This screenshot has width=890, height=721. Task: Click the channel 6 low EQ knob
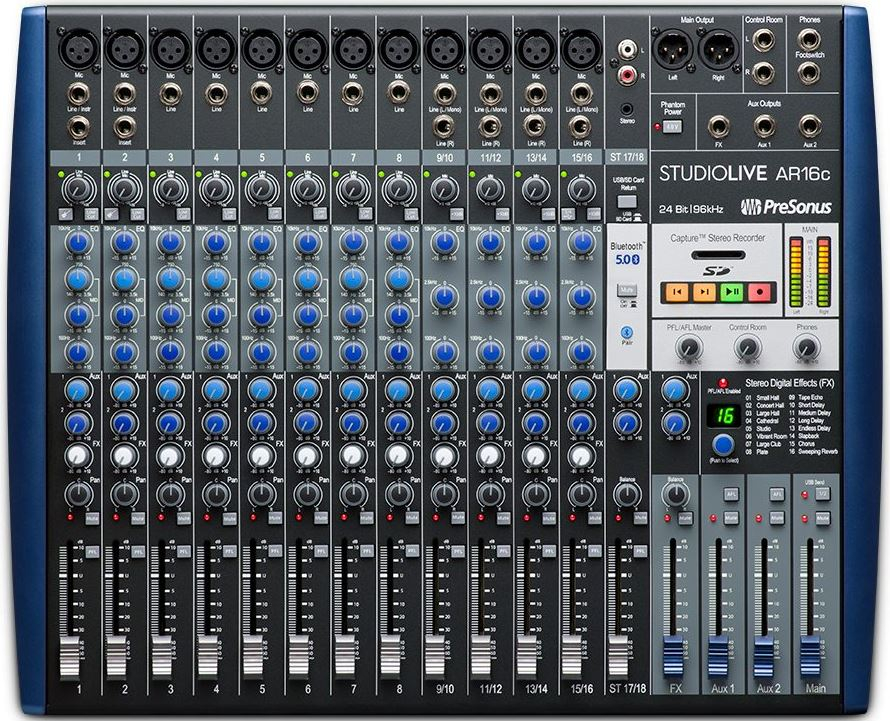click(x=308, y=352)
